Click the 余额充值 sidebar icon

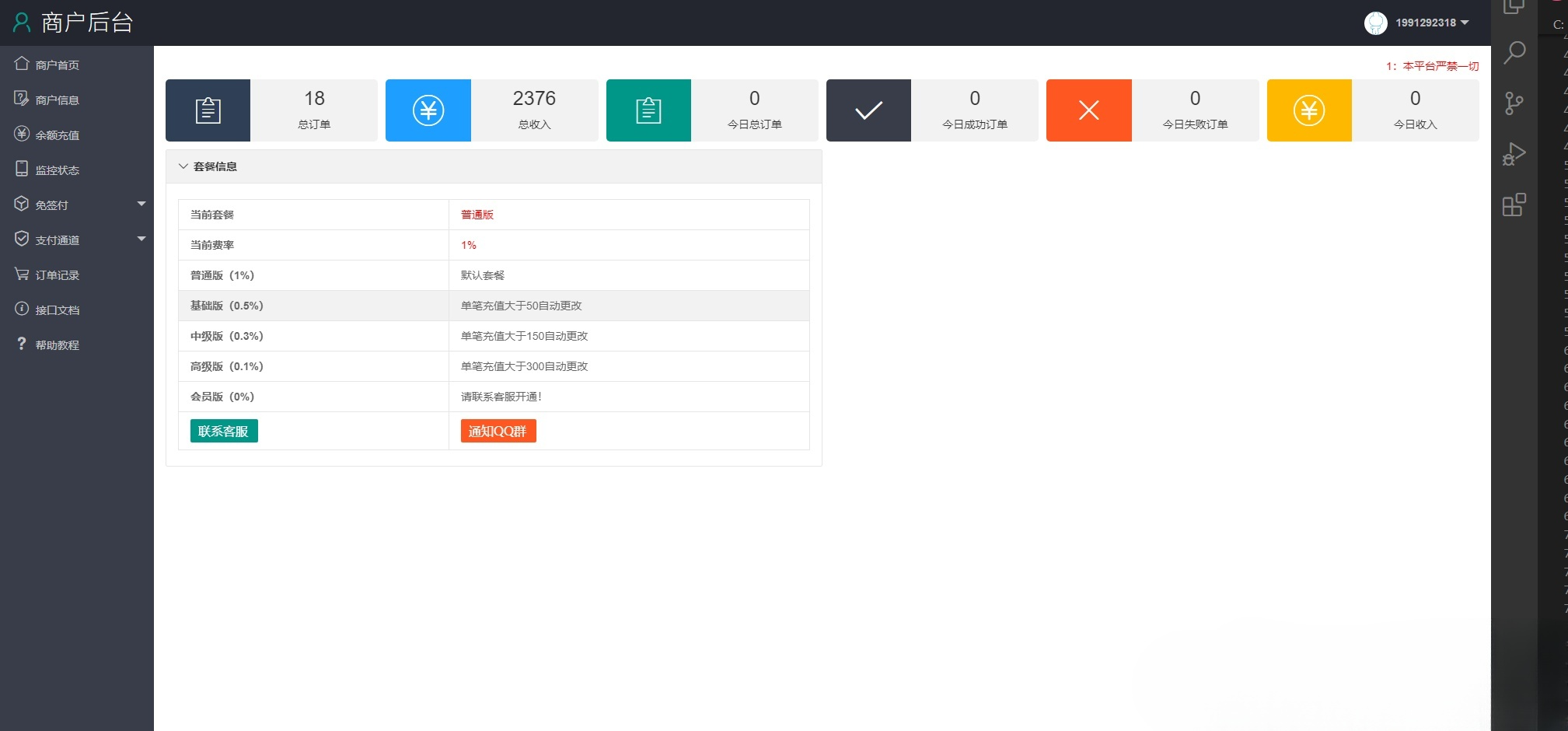tap(22, 134)
